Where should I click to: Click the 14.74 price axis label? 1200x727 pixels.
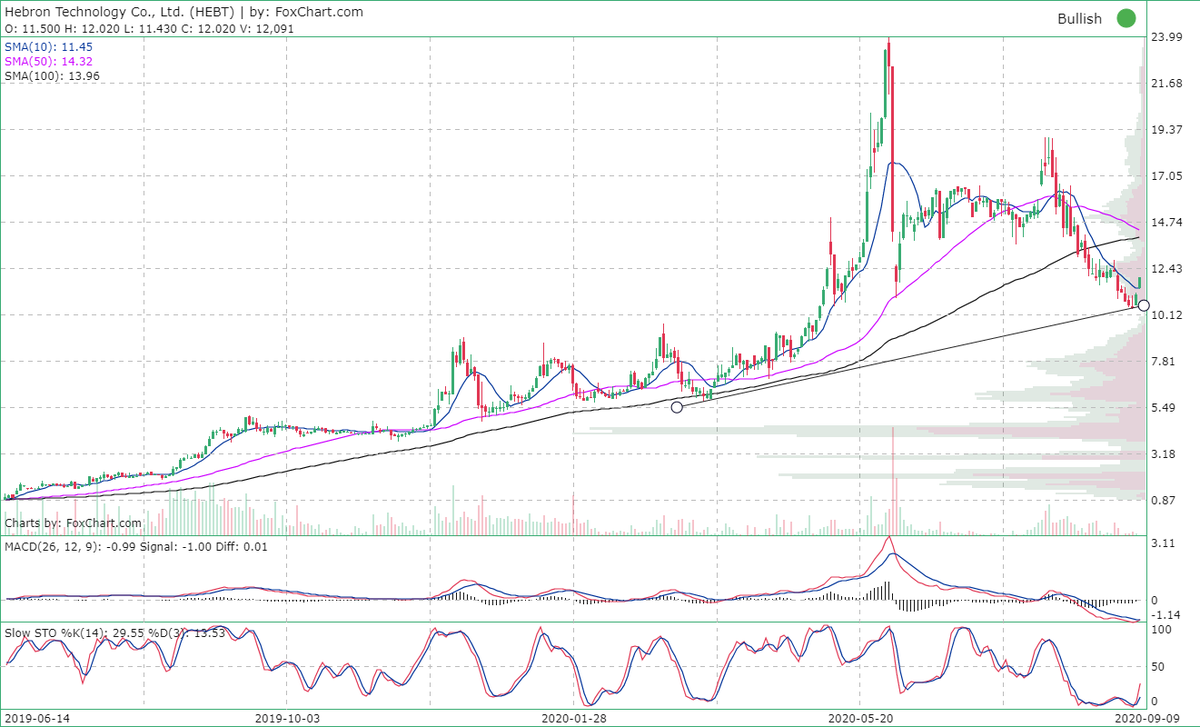click(x=1167, y=222)
